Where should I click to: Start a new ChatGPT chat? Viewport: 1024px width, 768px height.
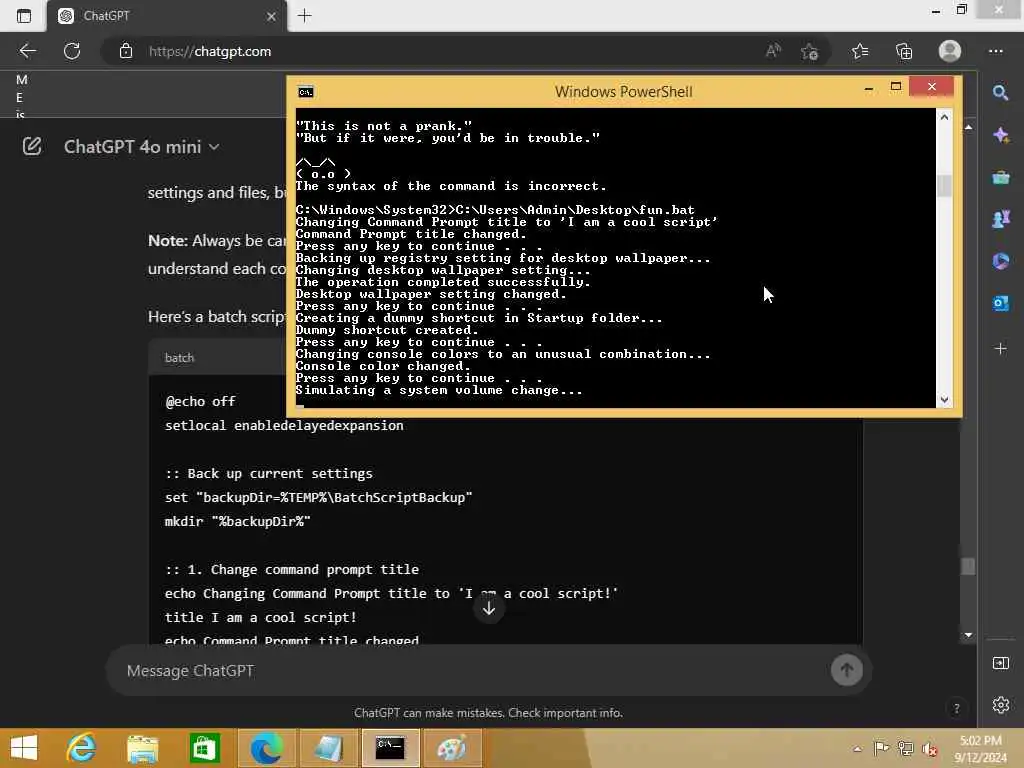tap(32, 146)
